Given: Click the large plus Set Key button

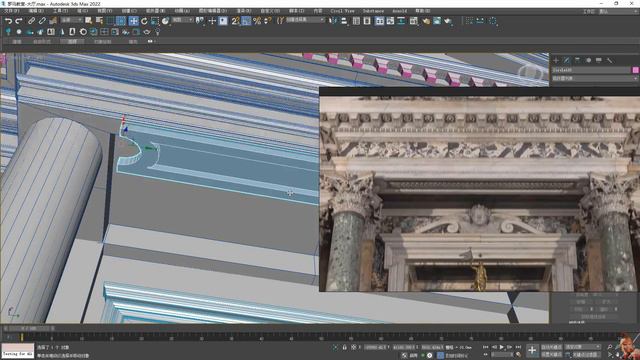Looking at the screenshot, I should (x=532, y=350).
